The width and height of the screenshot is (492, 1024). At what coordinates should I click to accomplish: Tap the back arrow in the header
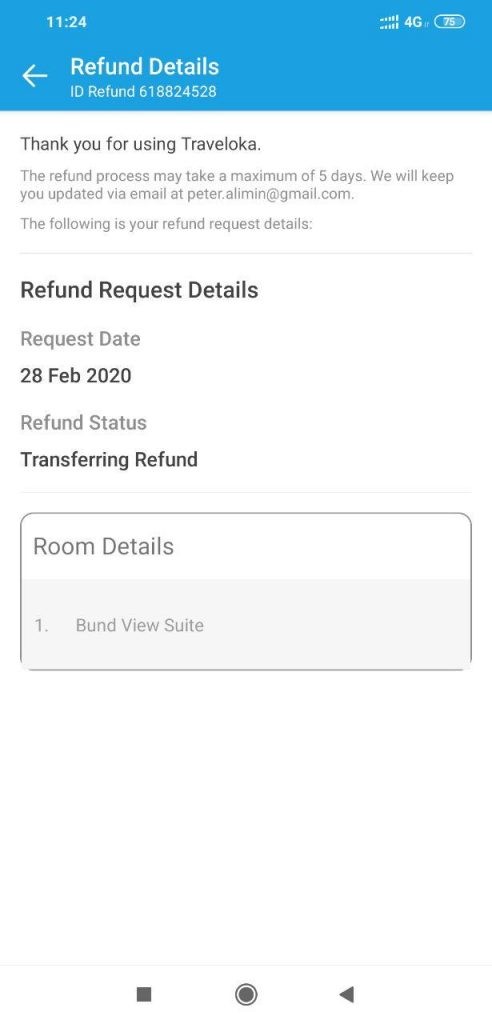click(35, 76)
